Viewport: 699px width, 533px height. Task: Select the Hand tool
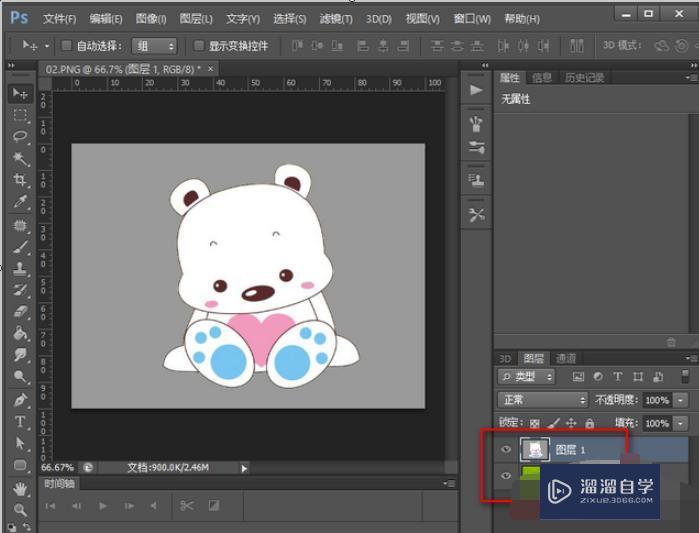[20, 489]
